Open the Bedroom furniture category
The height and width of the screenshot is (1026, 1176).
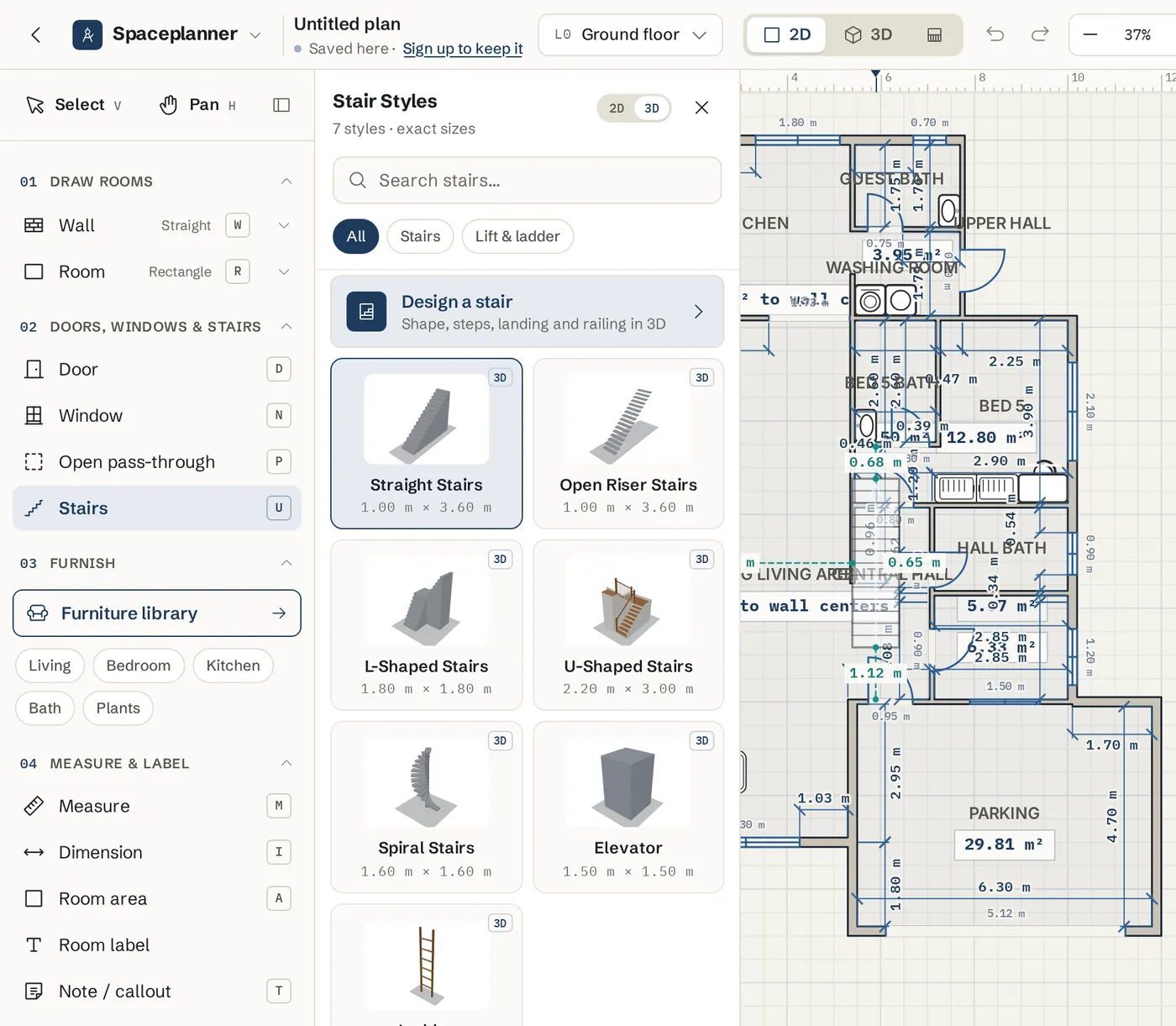click(x=139, y=666)
